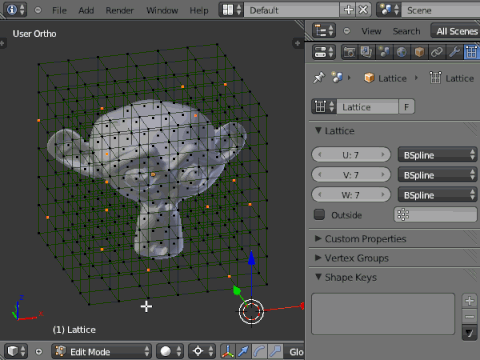
Task: Open the Object Constraints chain link icon
Action: [x=437, y=52]
